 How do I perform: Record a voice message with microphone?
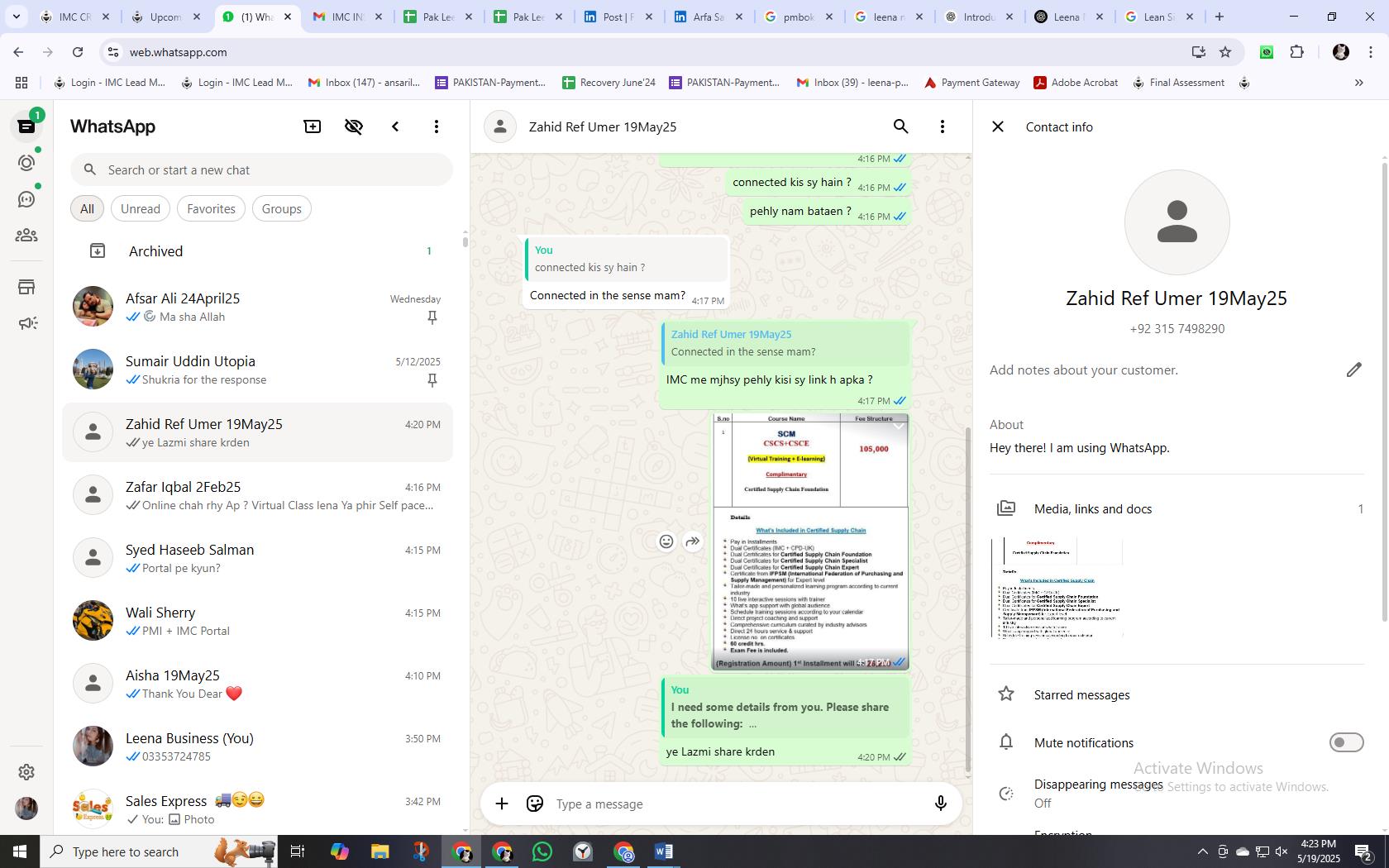tap(940, 804)
